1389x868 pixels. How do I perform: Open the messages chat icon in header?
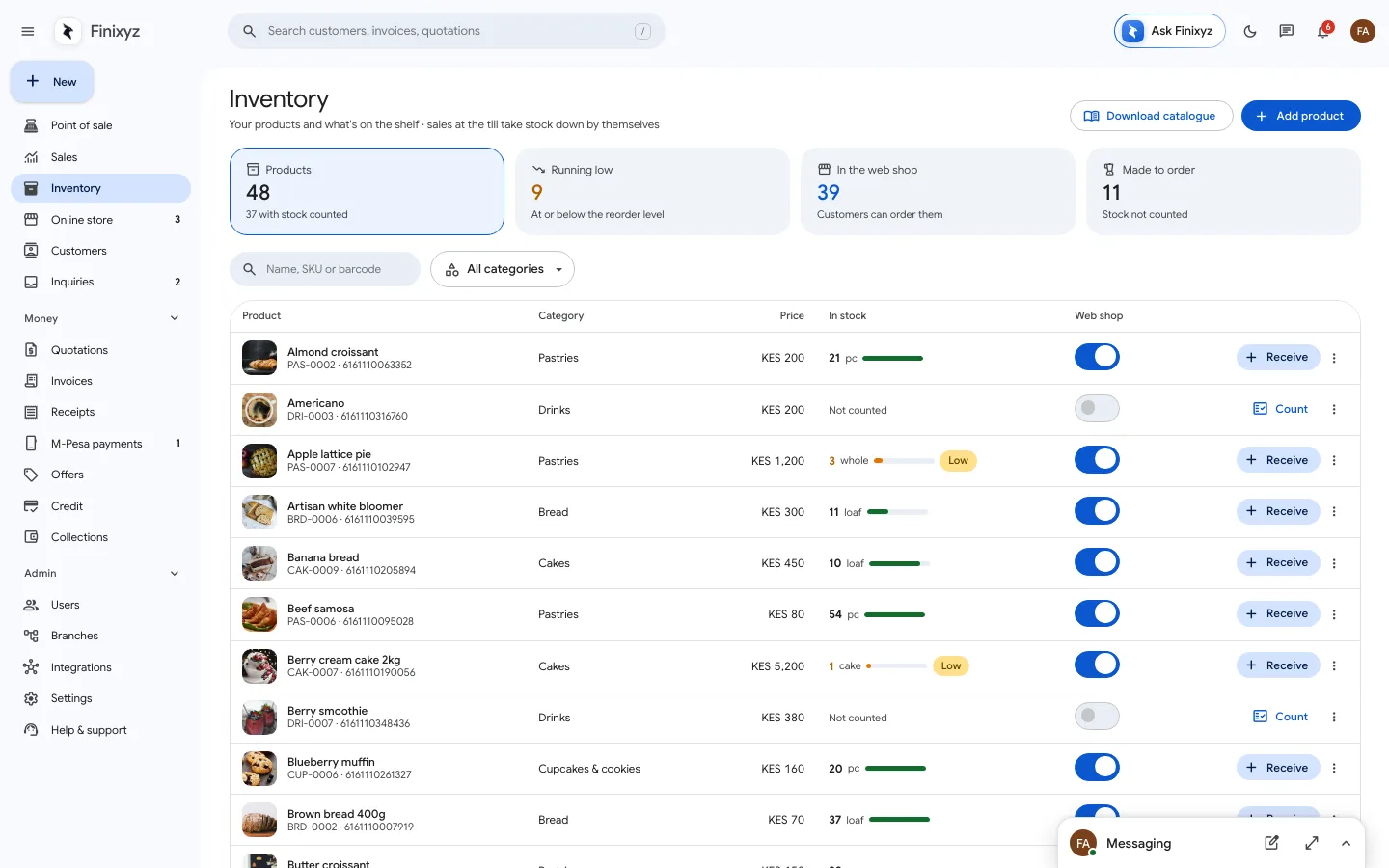[1287, 31]
